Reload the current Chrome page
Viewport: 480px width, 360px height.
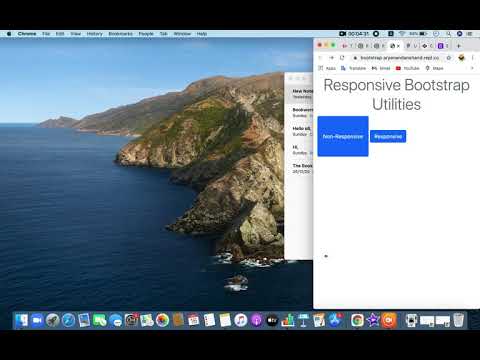[x=342, y=58]
